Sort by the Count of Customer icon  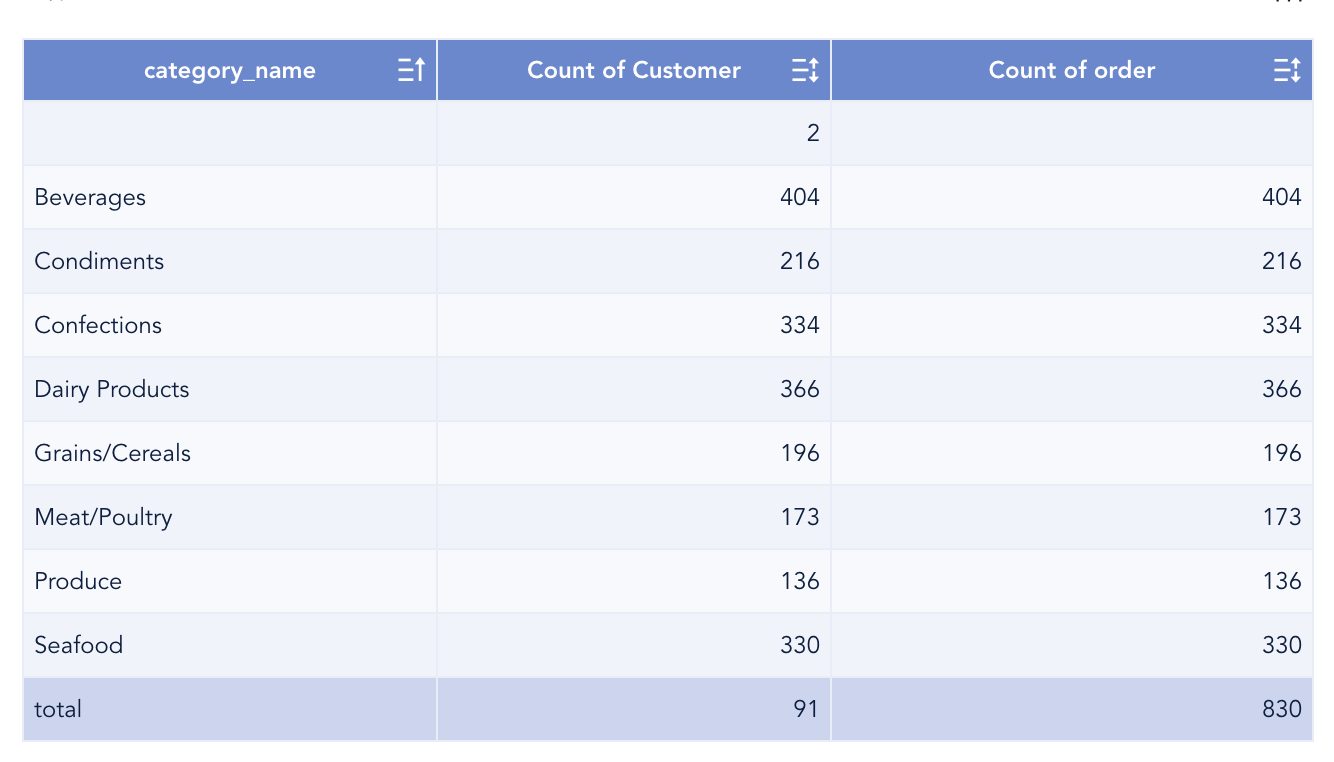coord(805,70)
